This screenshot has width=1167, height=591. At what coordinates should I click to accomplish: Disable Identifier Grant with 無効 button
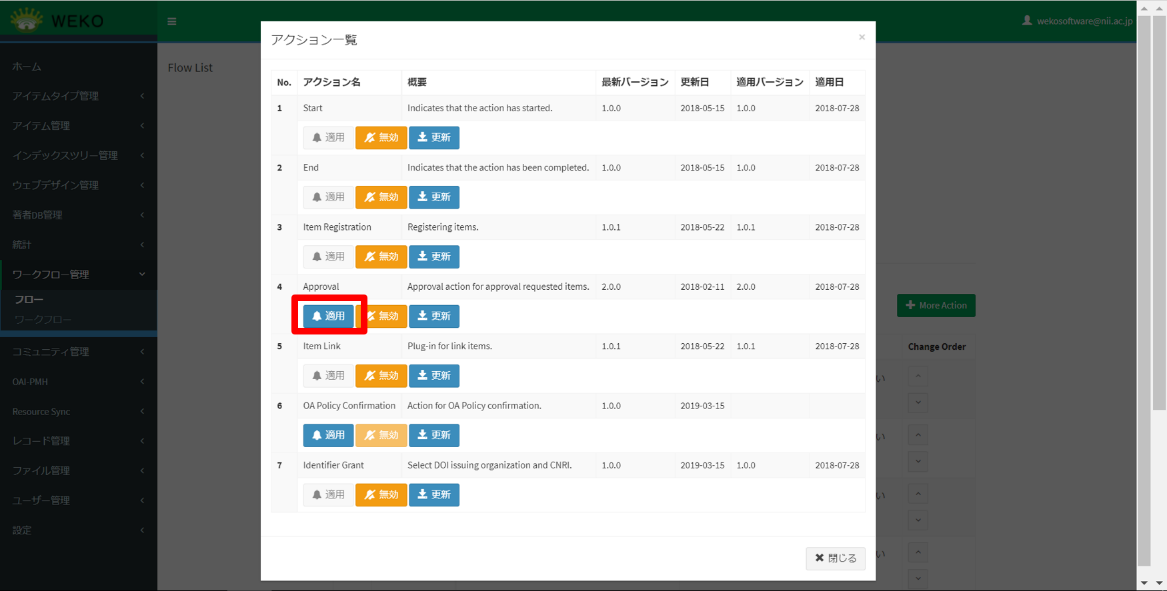381,495
